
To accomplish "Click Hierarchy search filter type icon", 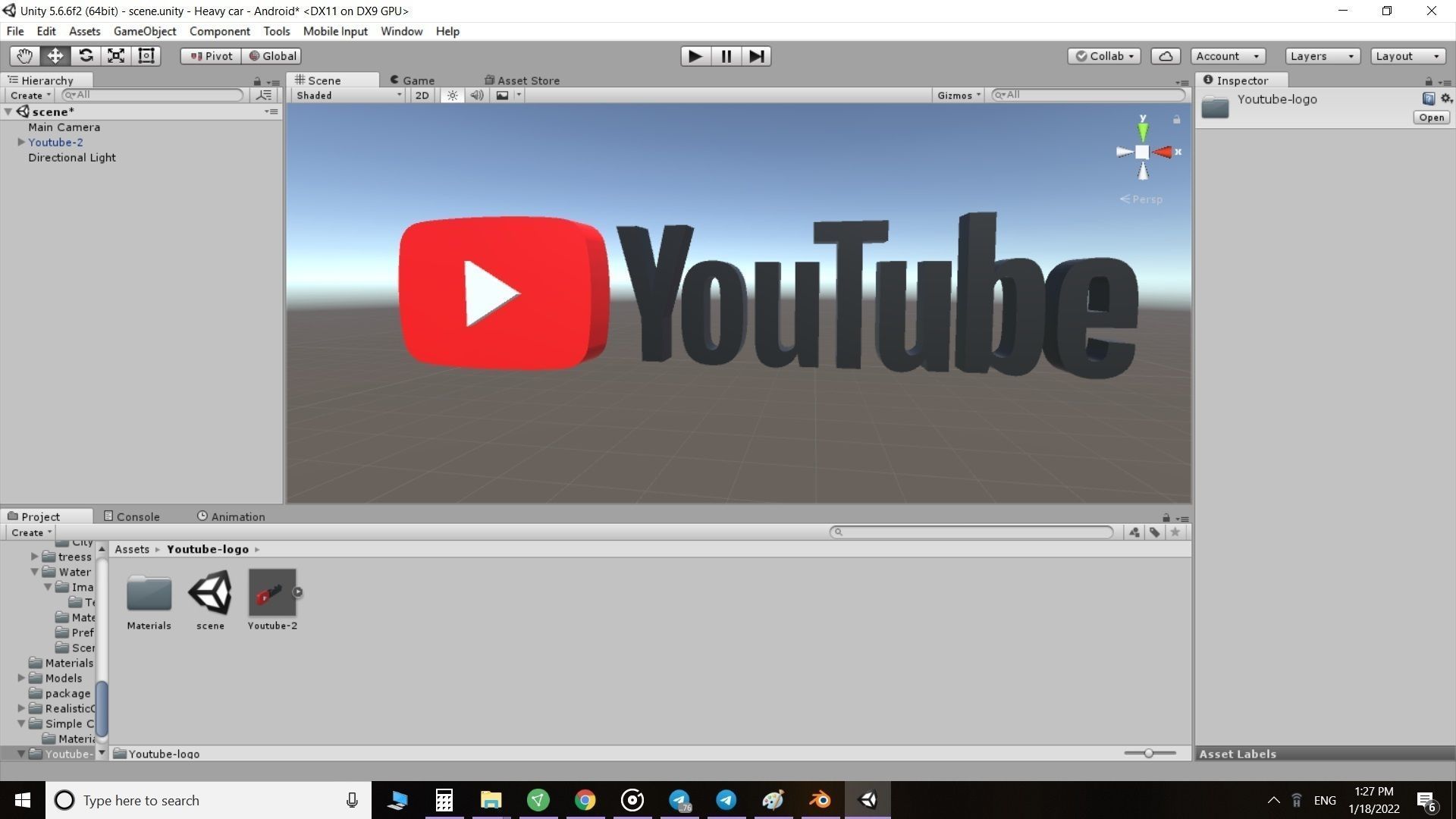I will coord(264,96).
